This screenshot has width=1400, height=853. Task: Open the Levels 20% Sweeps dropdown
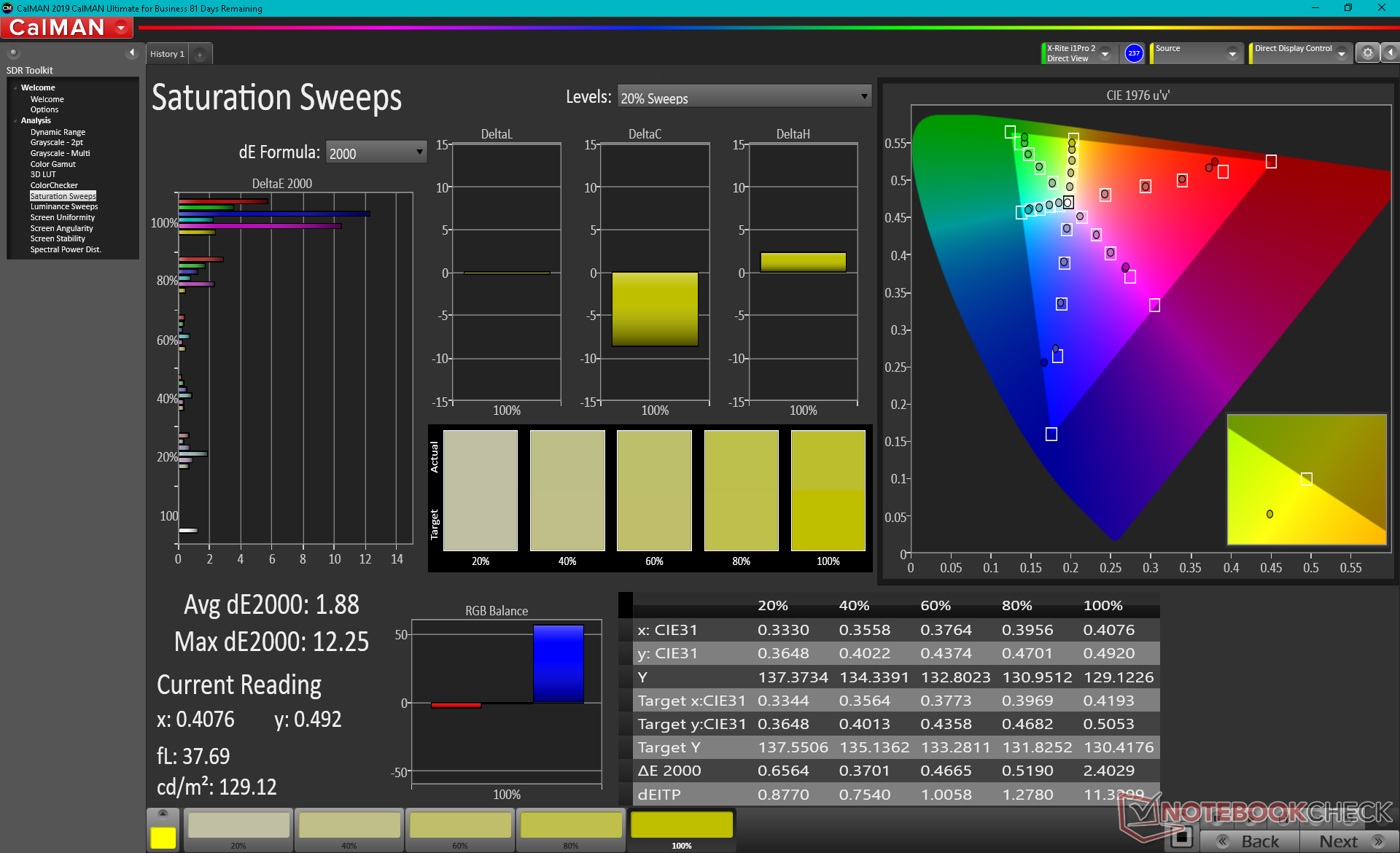[744, 97]
